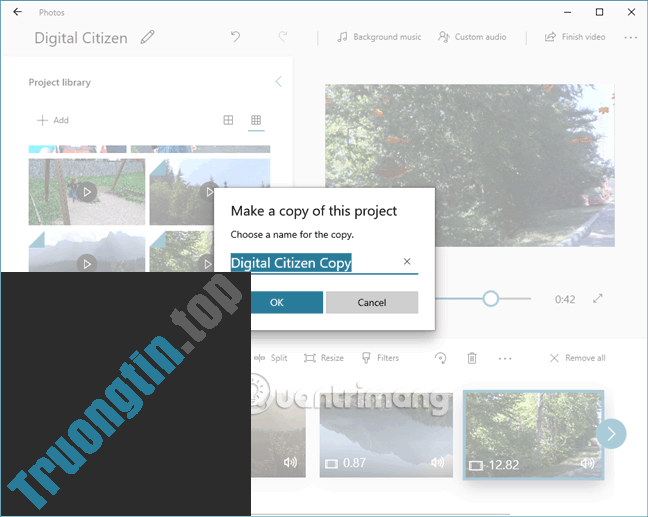This screenshot has width=648, height=517.
Task: Clear the copy name text field
Action: tap(407, 262)
